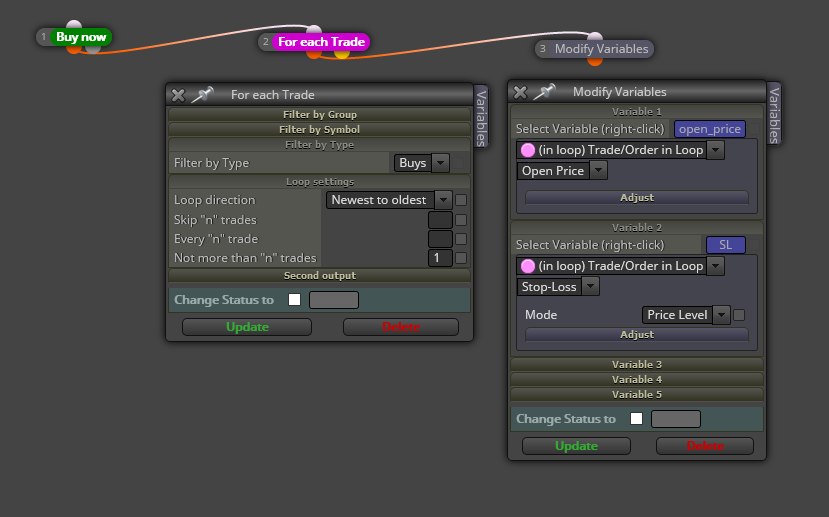829x517 pixels.
Task: Select the For each Trade node
Action: tap(321, 42)
